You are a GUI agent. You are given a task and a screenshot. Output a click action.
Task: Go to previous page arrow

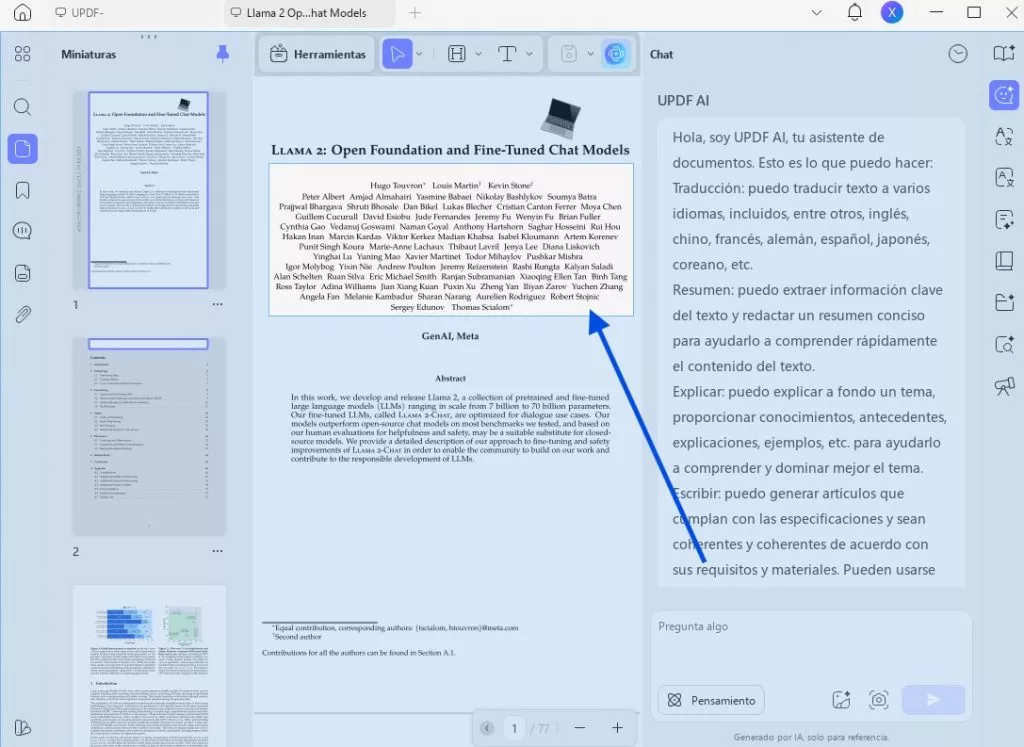(487, 728)
